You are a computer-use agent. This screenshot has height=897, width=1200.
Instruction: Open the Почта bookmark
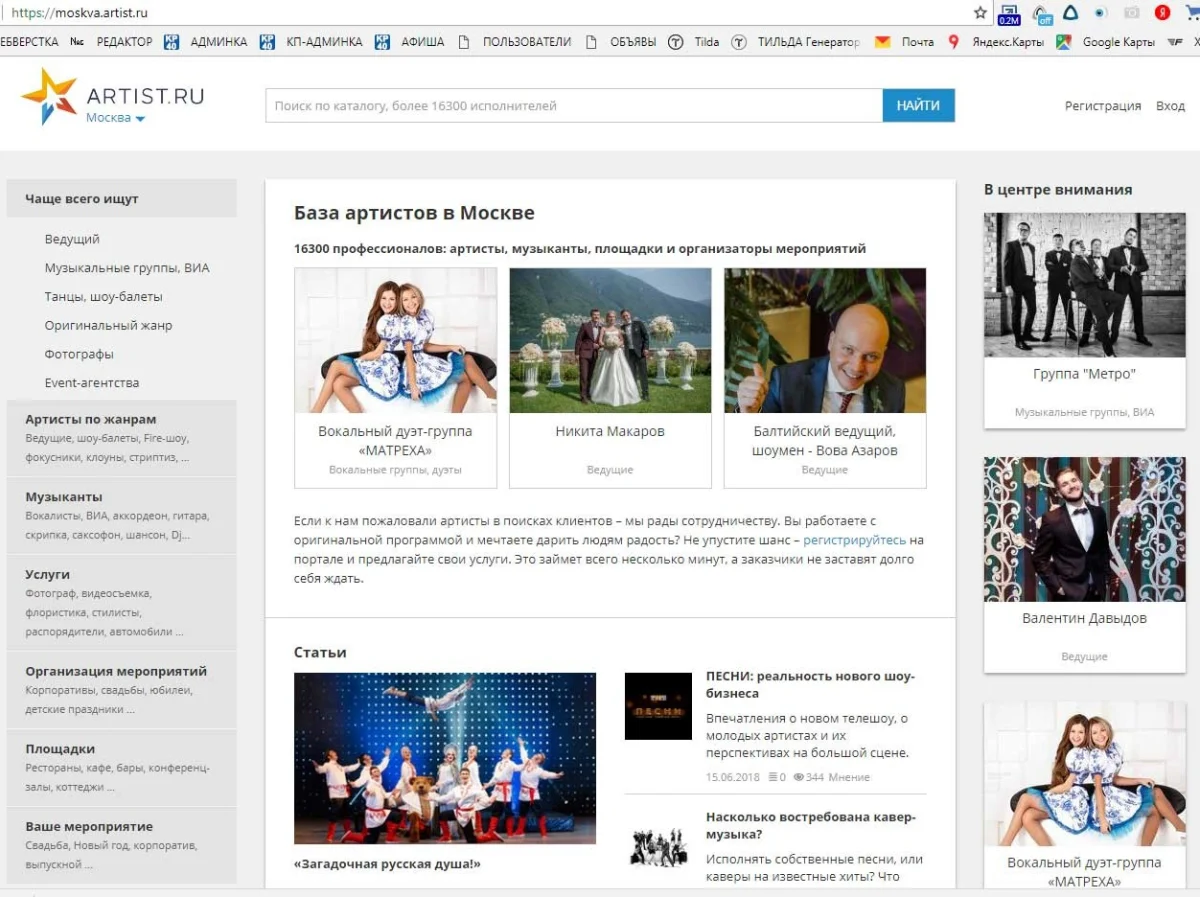[x=916, y=42]
